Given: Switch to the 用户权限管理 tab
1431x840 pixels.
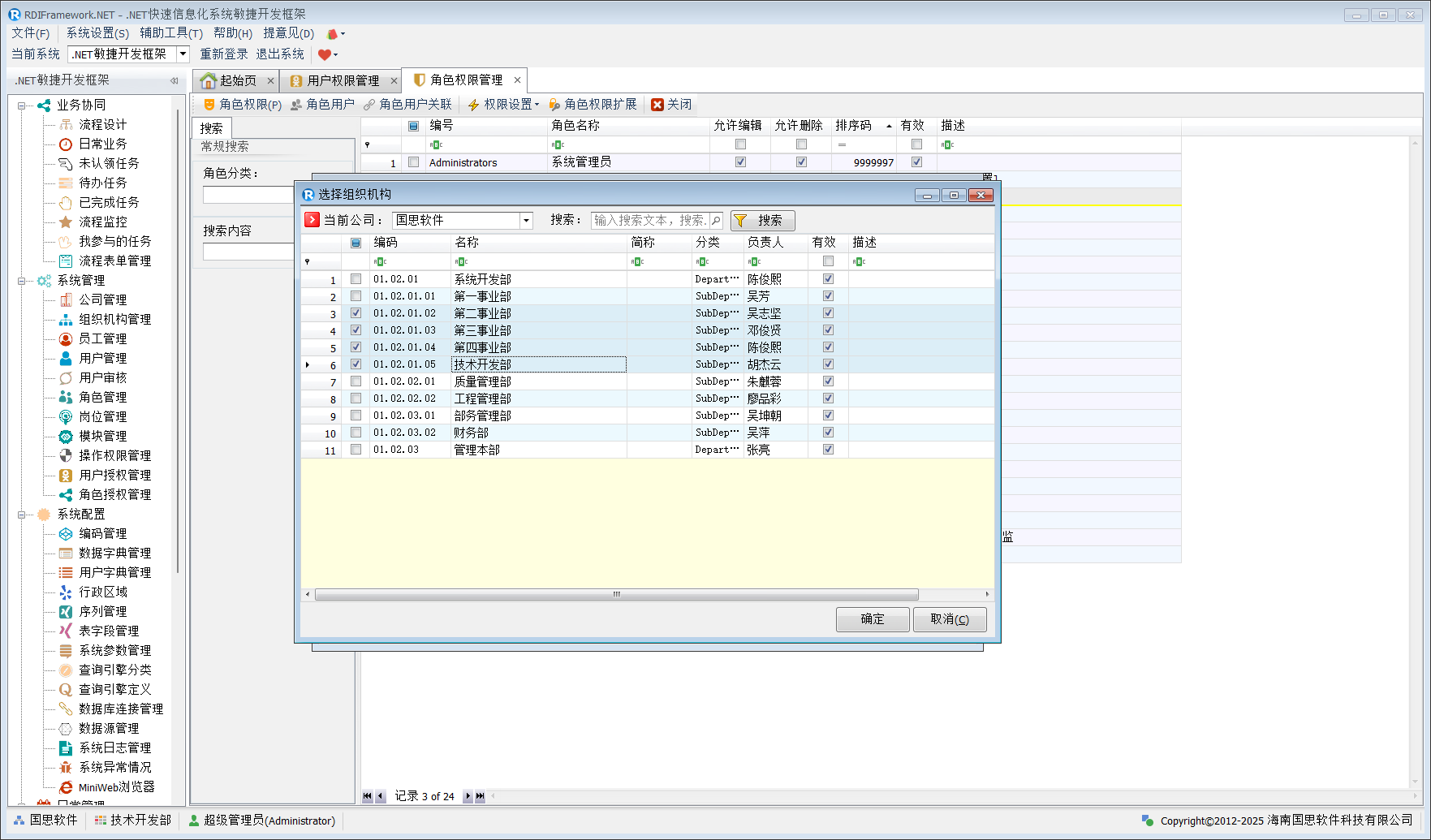Looking at the screenshot, I should pos(343,80).
